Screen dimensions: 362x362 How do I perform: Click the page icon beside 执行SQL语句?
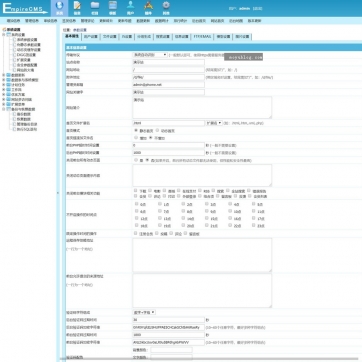pyautogui.click(x=14, y=129)
